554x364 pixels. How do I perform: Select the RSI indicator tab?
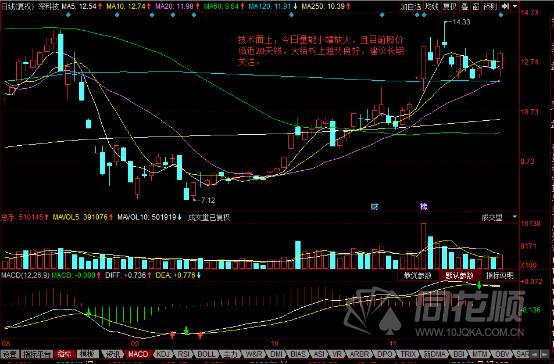click(183, 354)
